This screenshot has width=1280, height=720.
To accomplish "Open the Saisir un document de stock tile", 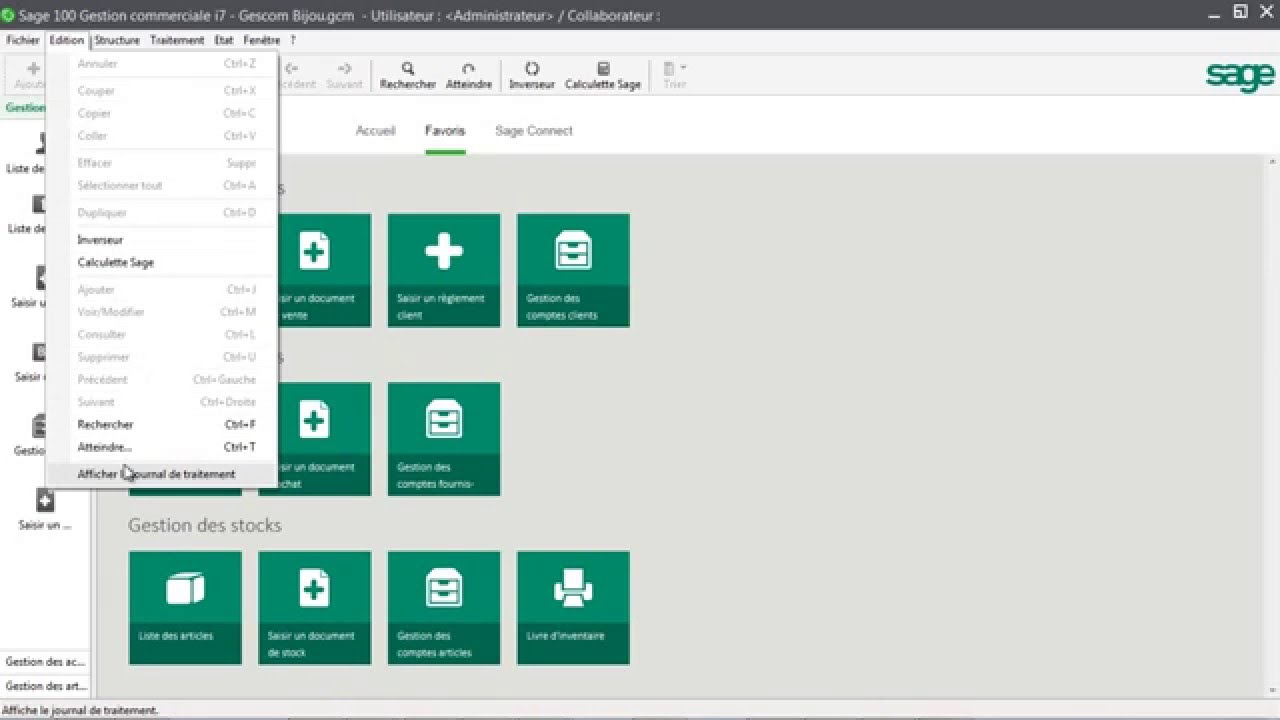I will click(x=314, y=608).
